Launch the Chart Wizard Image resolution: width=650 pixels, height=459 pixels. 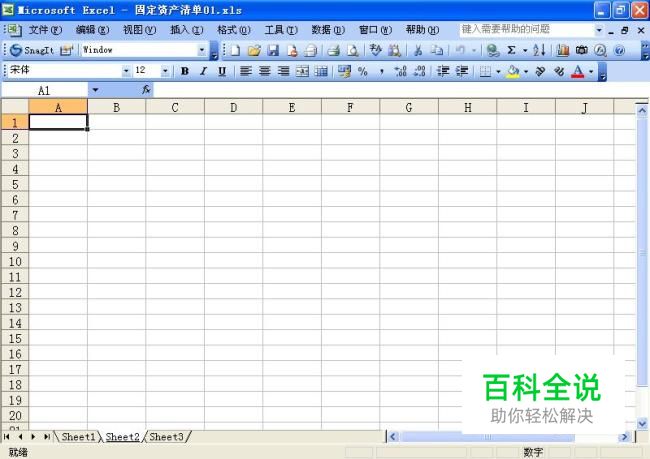[x=563, y=51]
